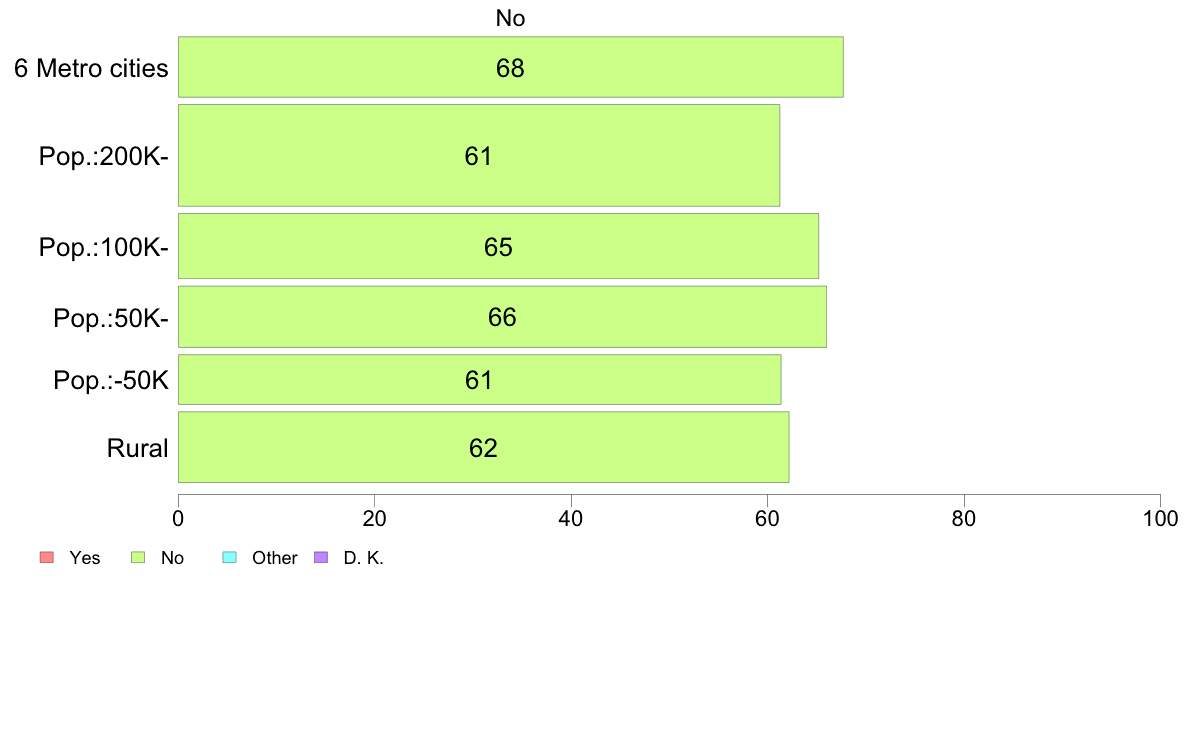Viewport: 1188px width, 736px height.
Task: Click the green No legend swatch
Action: point(138,557)
